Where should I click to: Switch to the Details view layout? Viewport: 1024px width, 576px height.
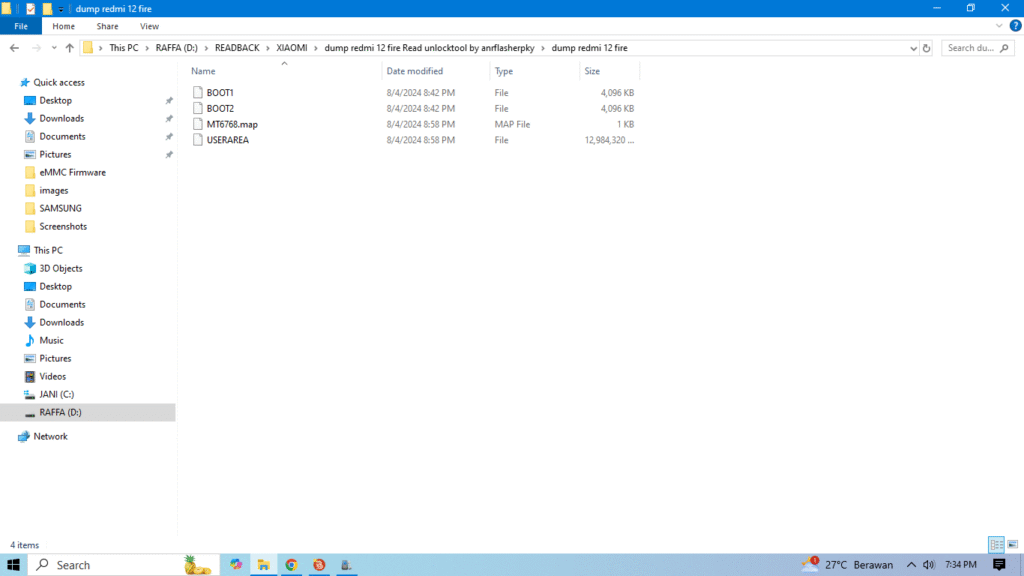pos(996,544)
